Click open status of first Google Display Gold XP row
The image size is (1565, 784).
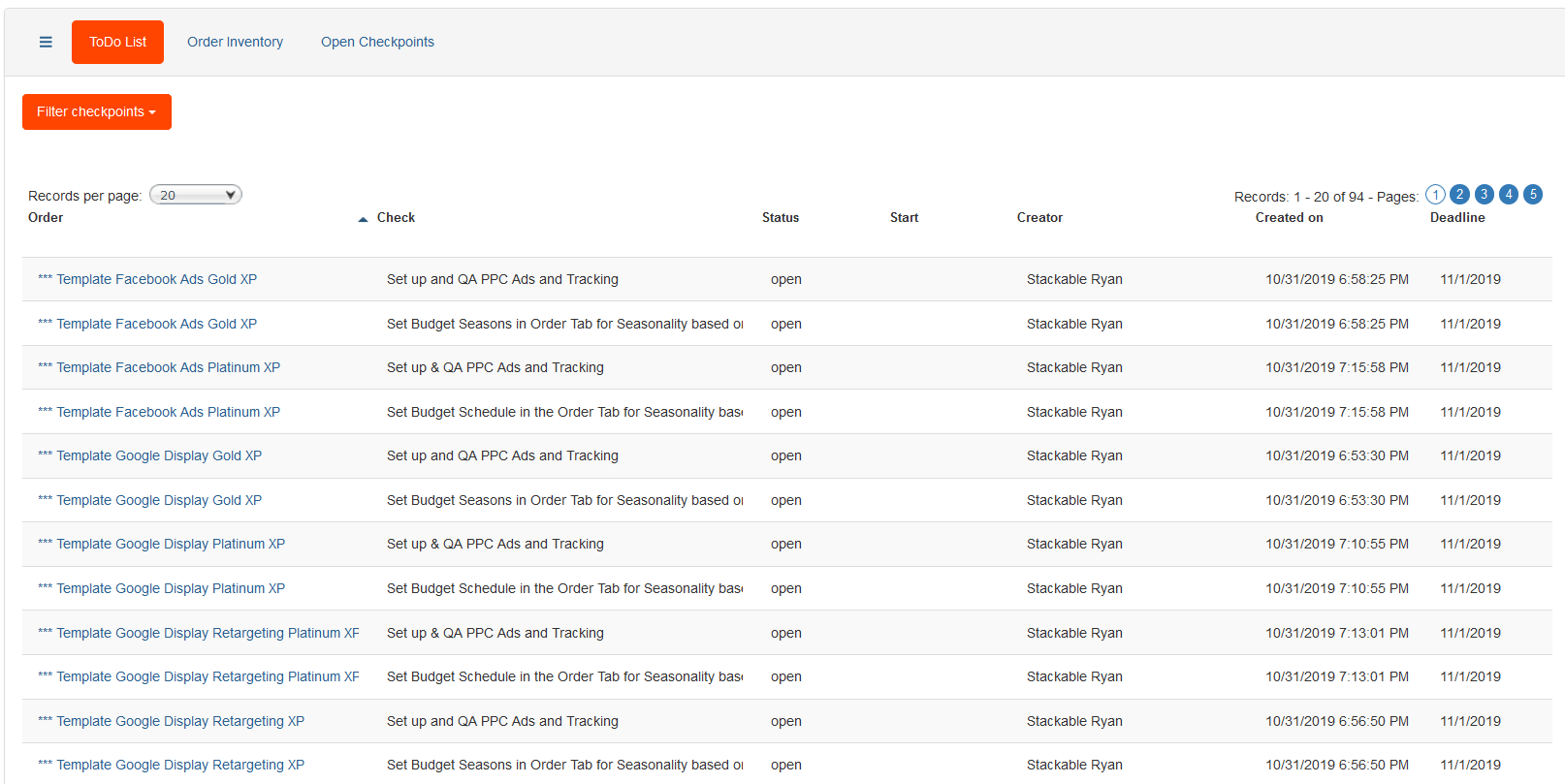(x=786, y=455)
